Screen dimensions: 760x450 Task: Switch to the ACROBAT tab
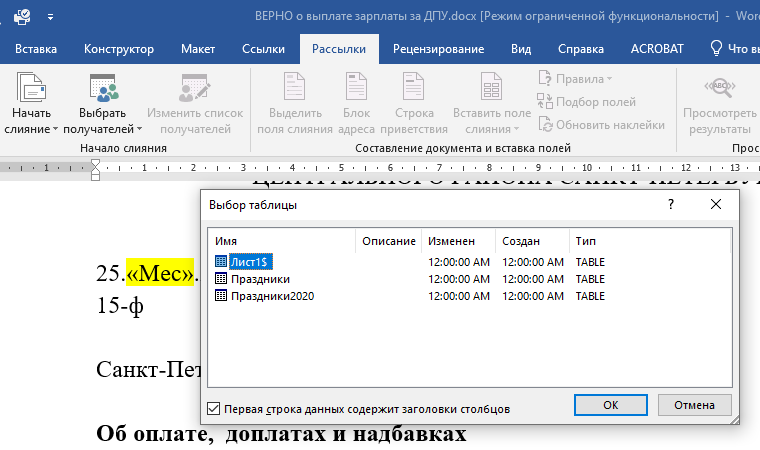[x=657, y=49]
